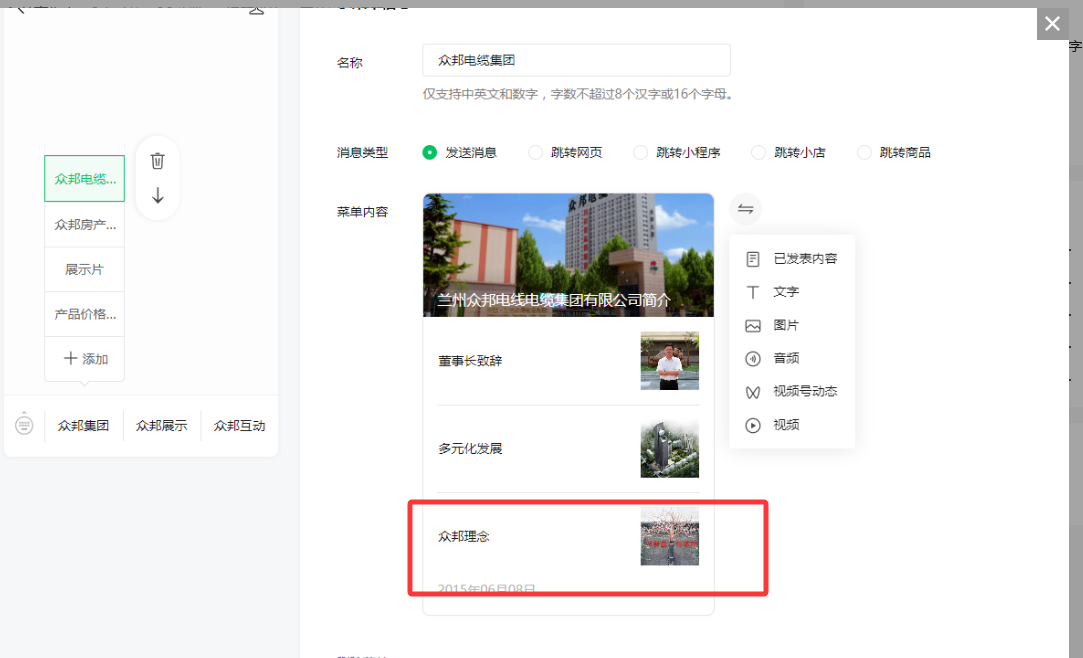1083x658 pixels.
Task: Click the 2015年06月08日 date text
Action: tap(486, 589)
